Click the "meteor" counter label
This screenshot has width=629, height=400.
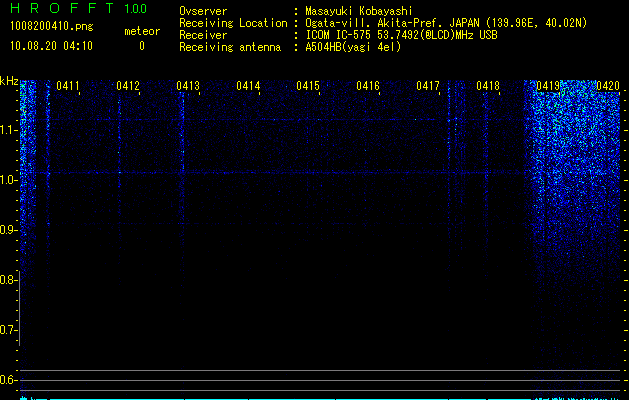tap(142, 31)
